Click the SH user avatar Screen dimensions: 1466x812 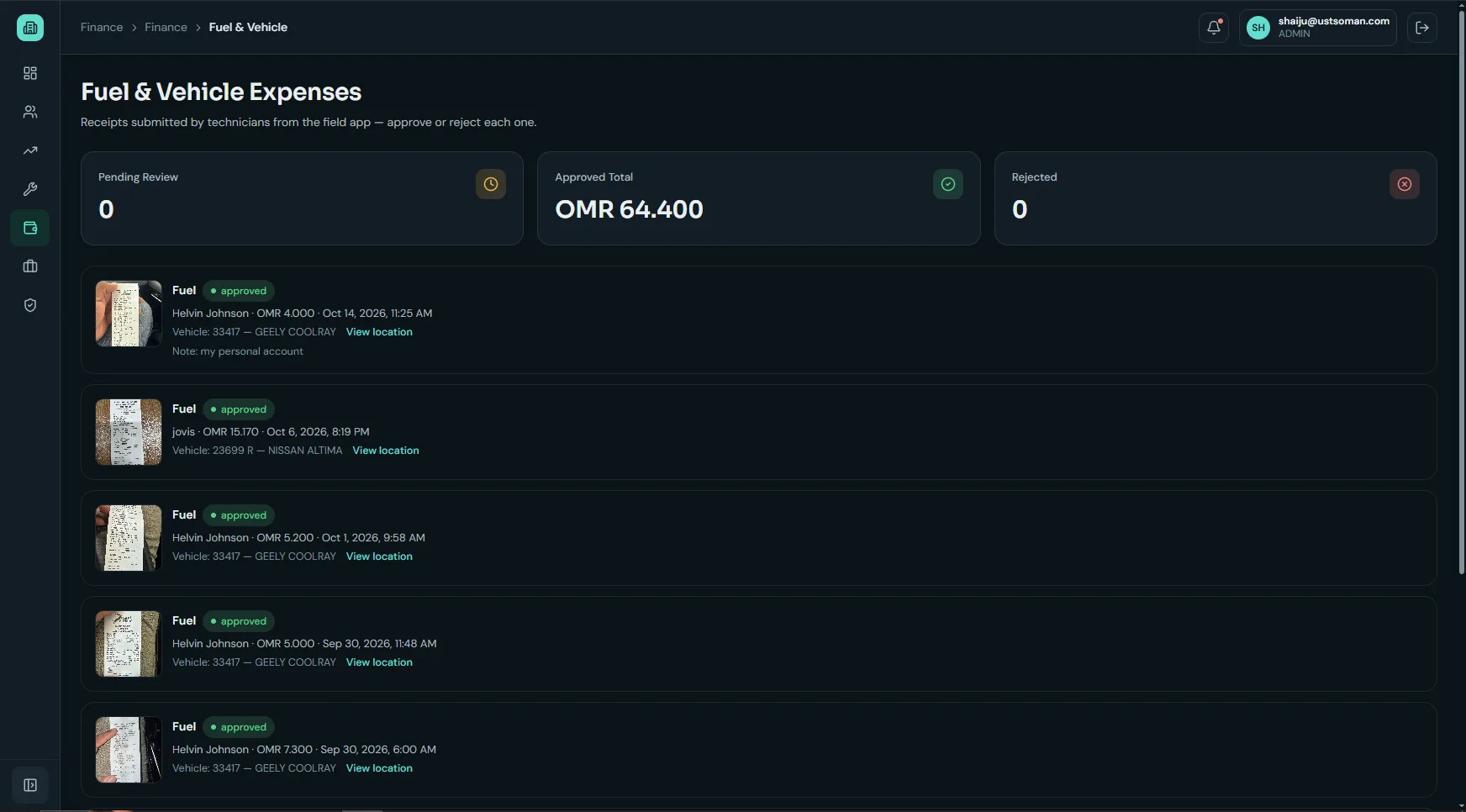1258,28
